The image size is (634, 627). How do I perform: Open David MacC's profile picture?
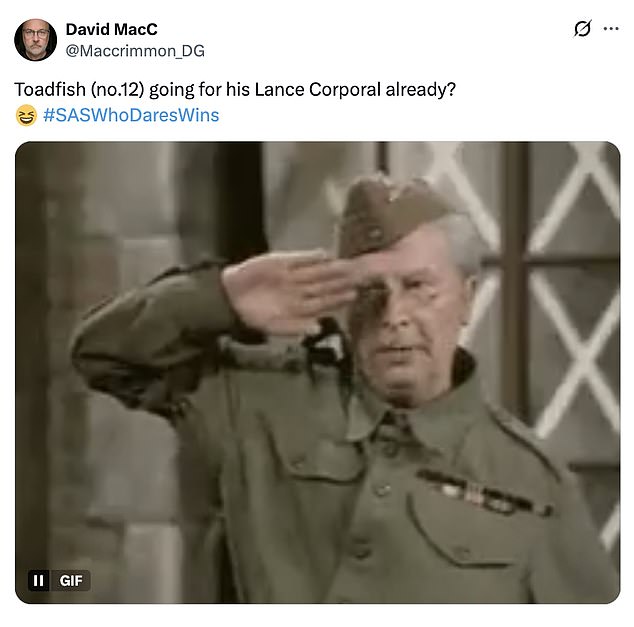36,40
